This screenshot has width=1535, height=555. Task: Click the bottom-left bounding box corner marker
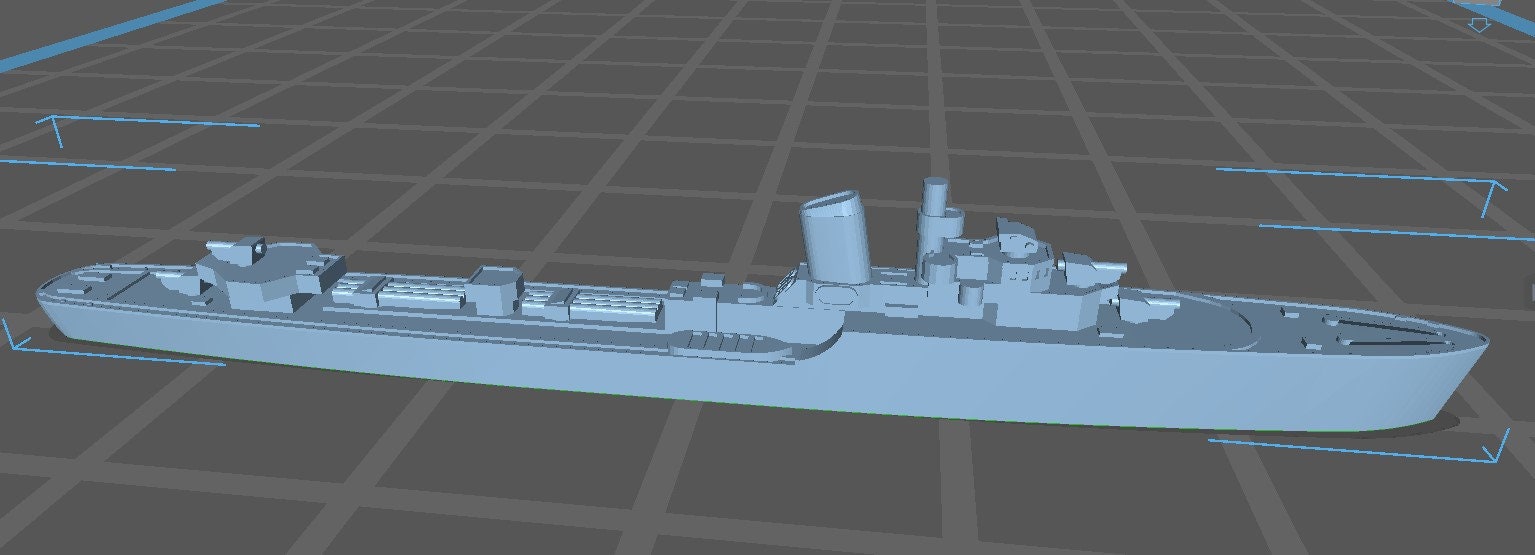12,340
